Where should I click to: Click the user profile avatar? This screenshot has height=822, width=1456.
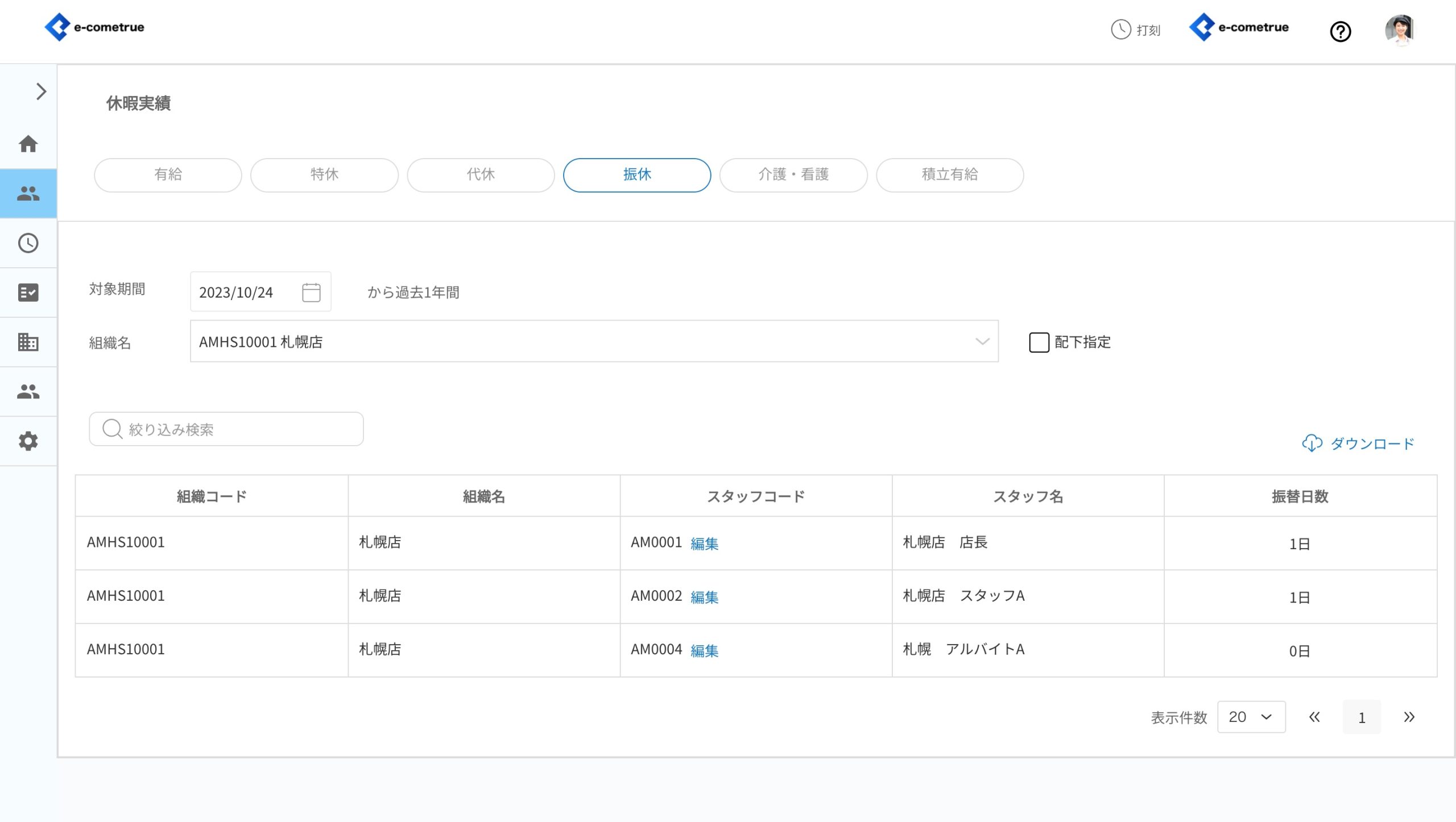click(1399, 30)
